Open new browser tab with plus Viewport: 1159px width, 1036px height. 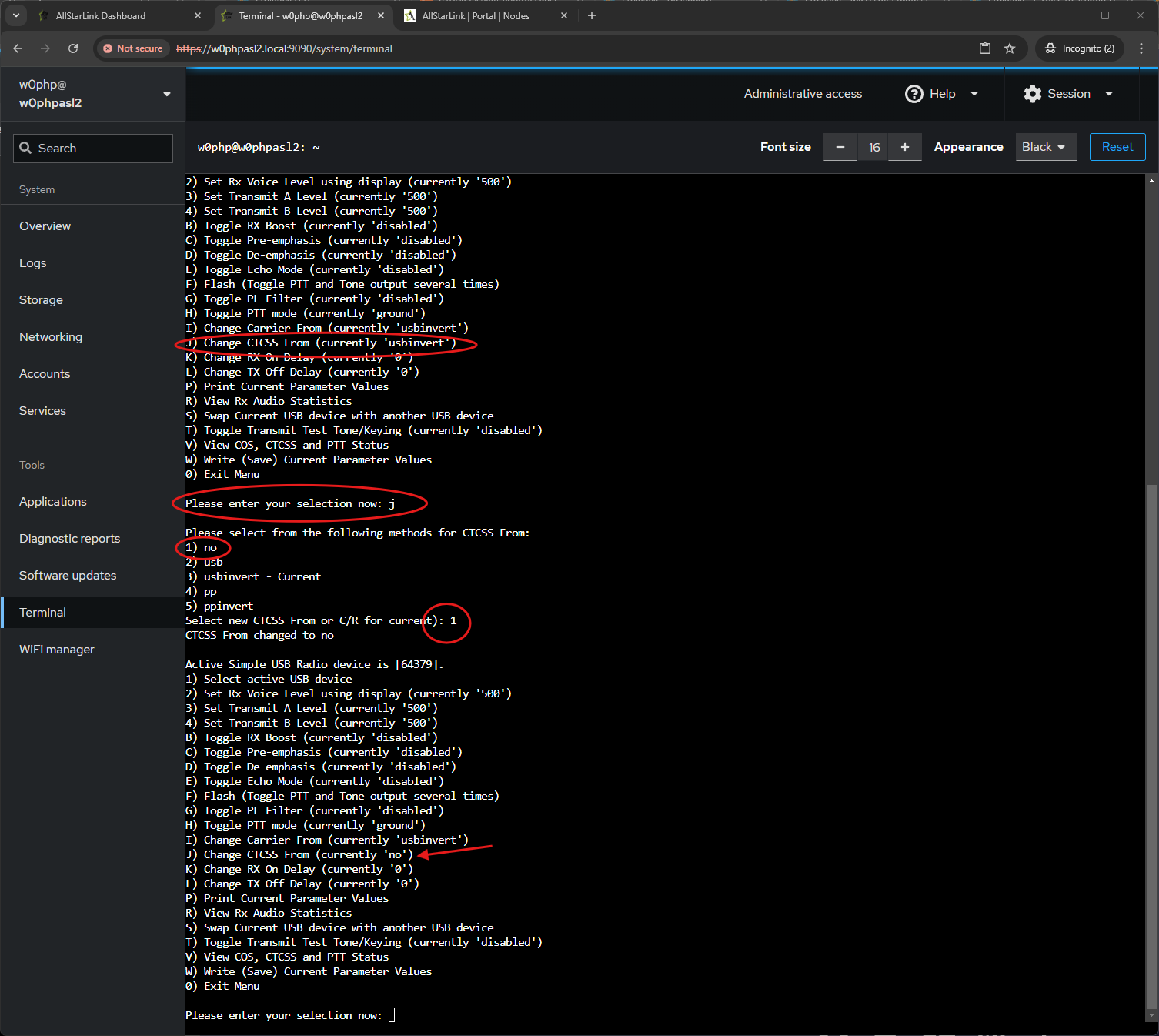coord(591,15)
